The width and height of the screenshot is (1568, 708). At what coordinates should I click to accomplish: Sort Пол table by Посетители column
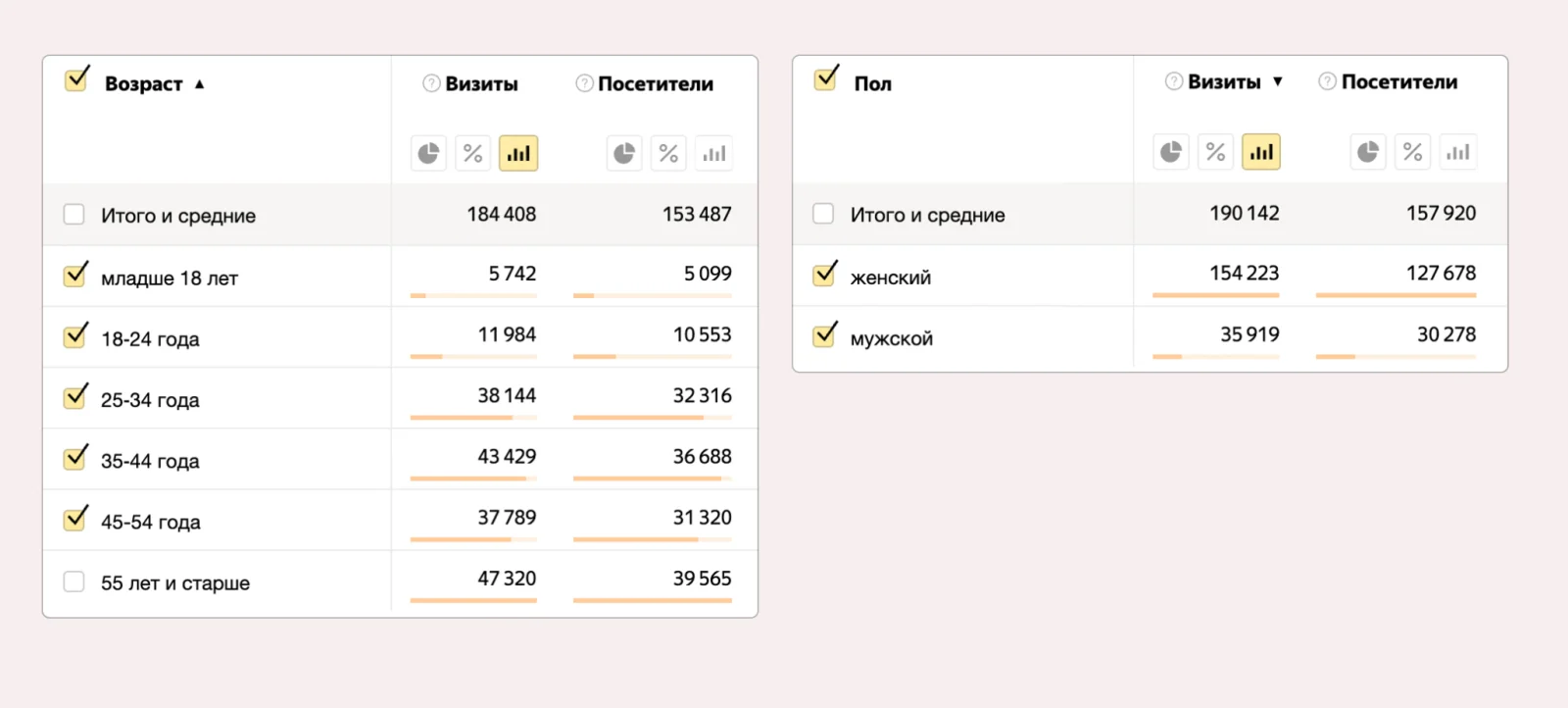[x=1399, y=82]
